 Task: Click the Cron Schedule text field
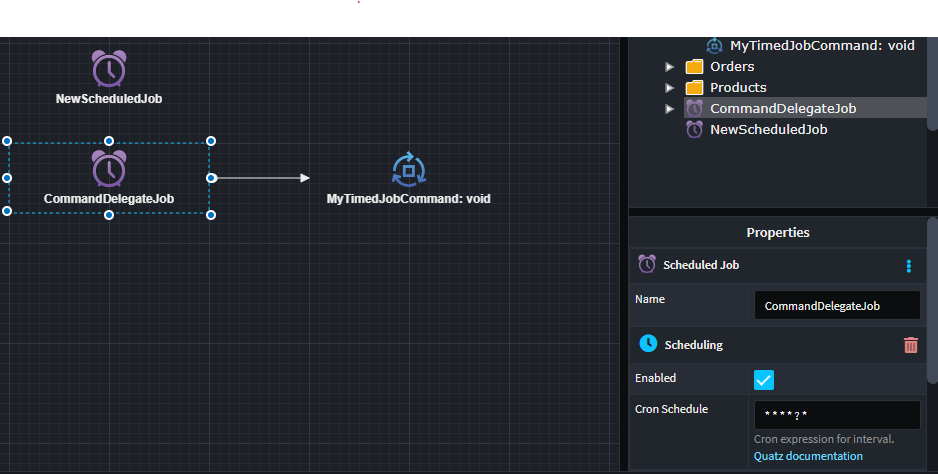836,415
